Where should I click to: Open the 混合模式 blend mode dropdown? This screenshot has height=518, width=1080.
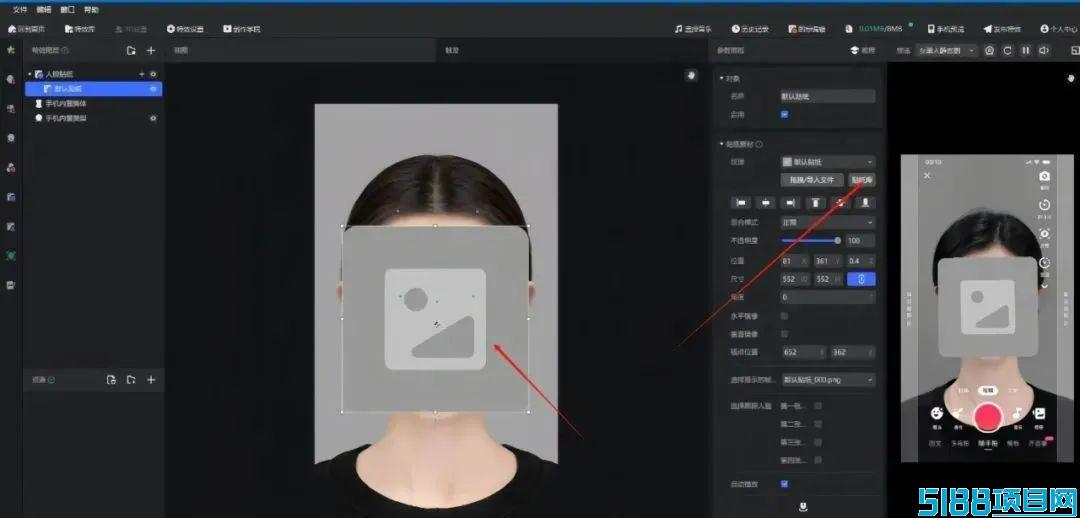[828, 222]
